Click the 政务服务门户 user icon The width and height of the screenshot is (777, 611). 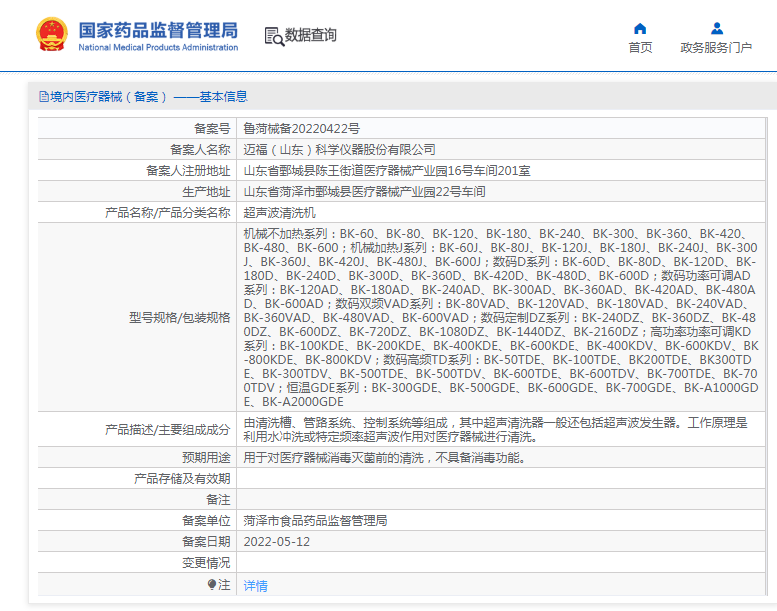pos(717,28)
